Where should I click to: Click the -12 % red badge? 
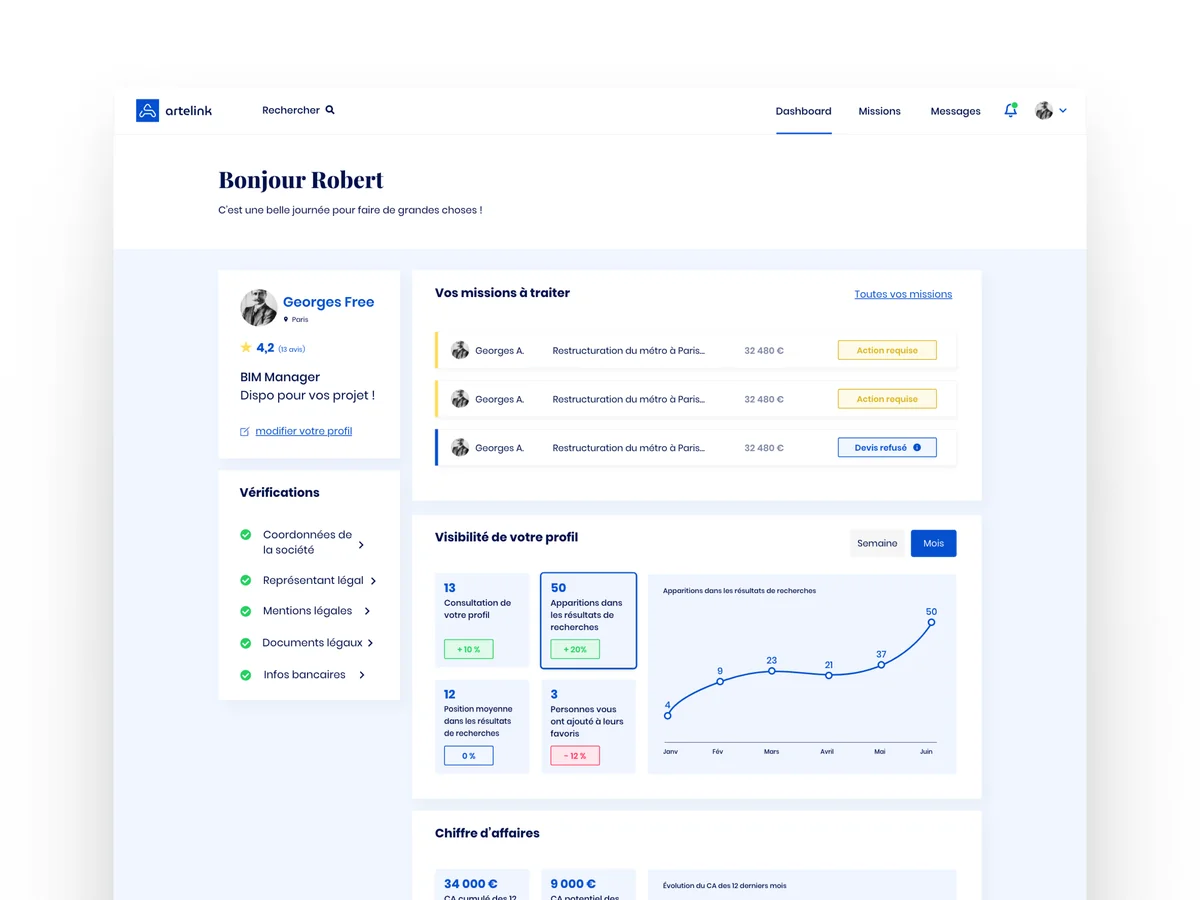tap(575, 756)
